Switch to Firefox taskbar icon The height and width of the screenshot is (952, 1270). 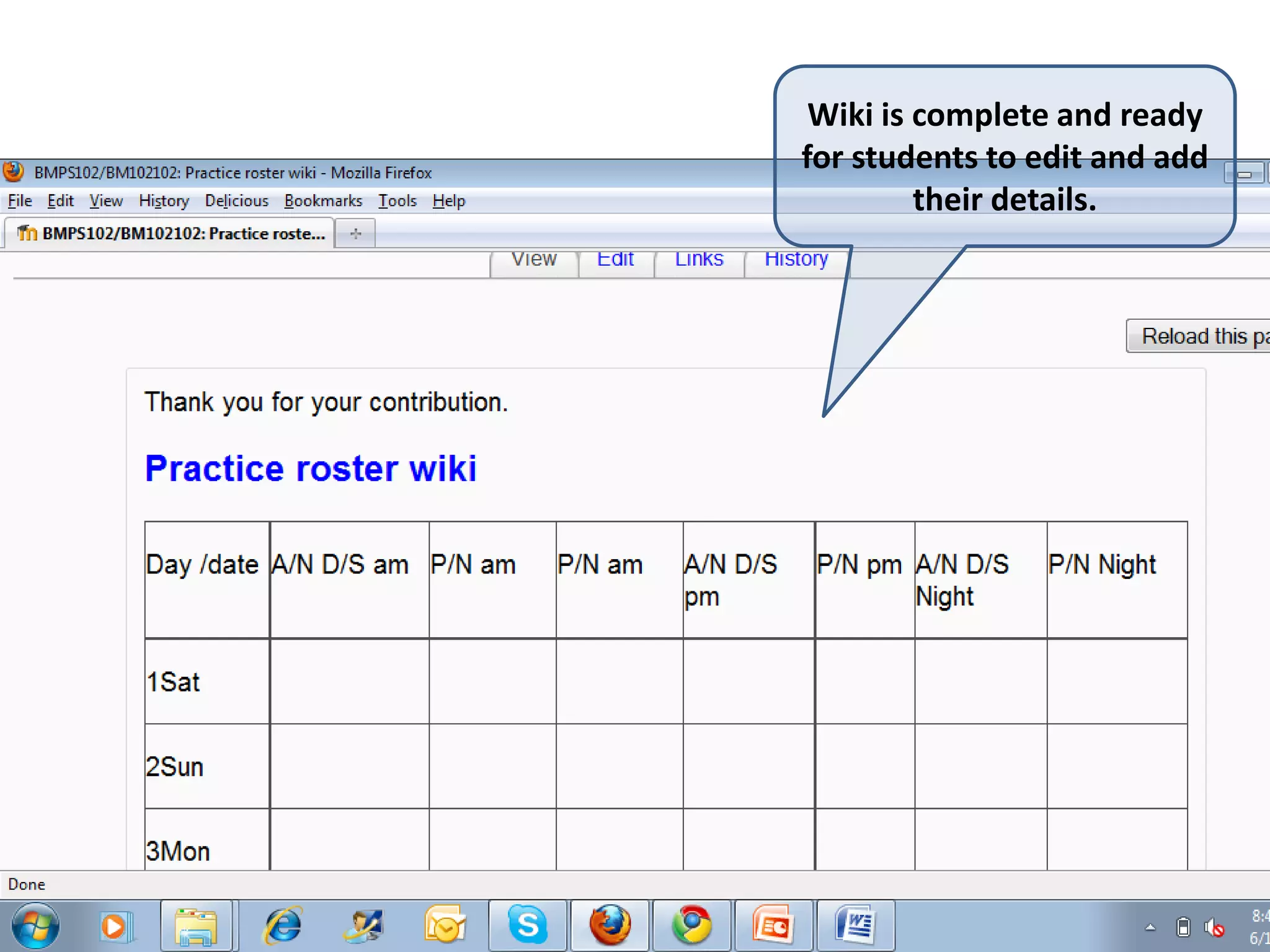tap(610, 925)
